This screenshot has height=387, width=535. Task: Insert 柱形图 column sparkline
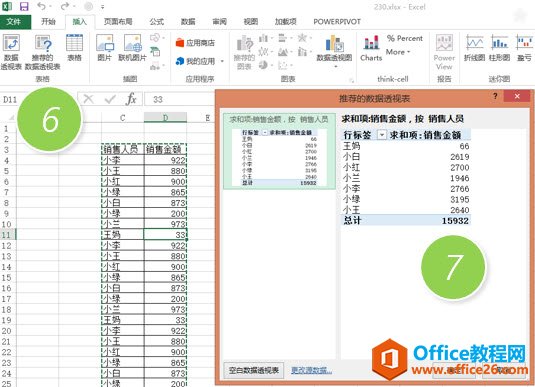click(500, 48)
